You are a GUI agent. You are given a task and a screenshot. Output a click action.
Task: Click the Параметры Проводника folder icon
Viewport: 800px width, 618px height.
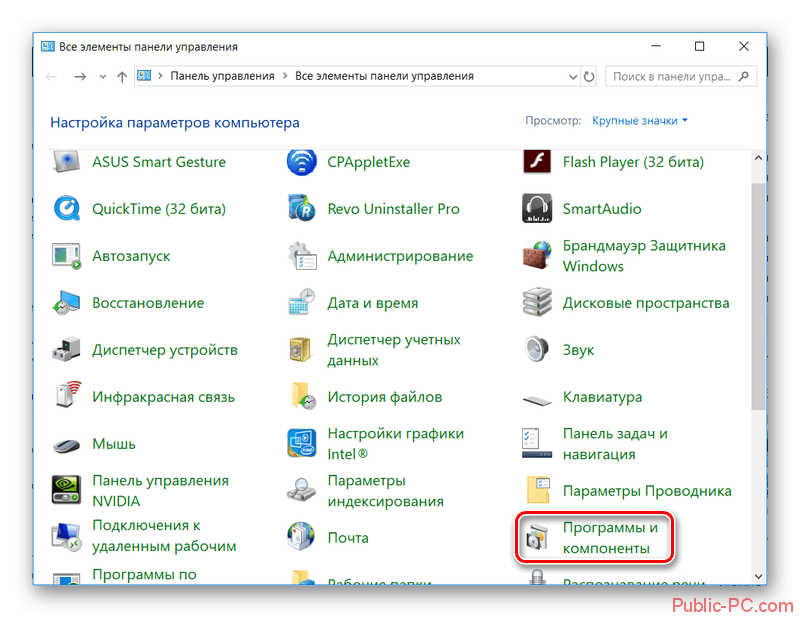[x=538, y=490]
